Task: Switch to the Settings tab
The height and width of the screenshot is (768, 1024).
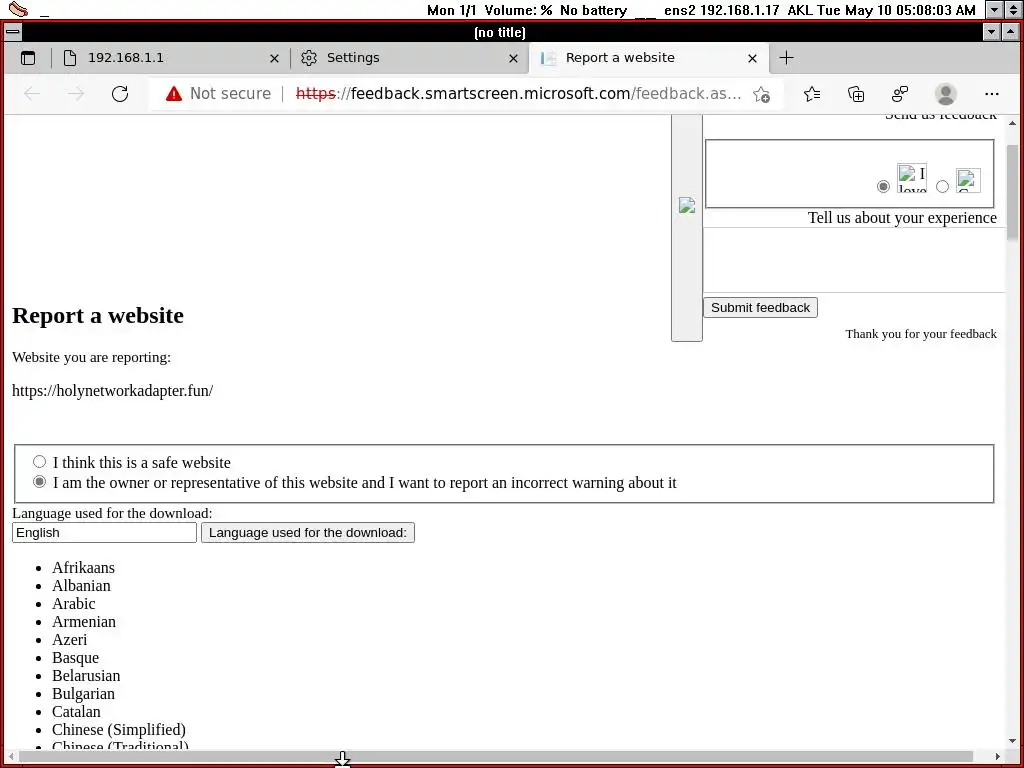Action: pos(408,58)
